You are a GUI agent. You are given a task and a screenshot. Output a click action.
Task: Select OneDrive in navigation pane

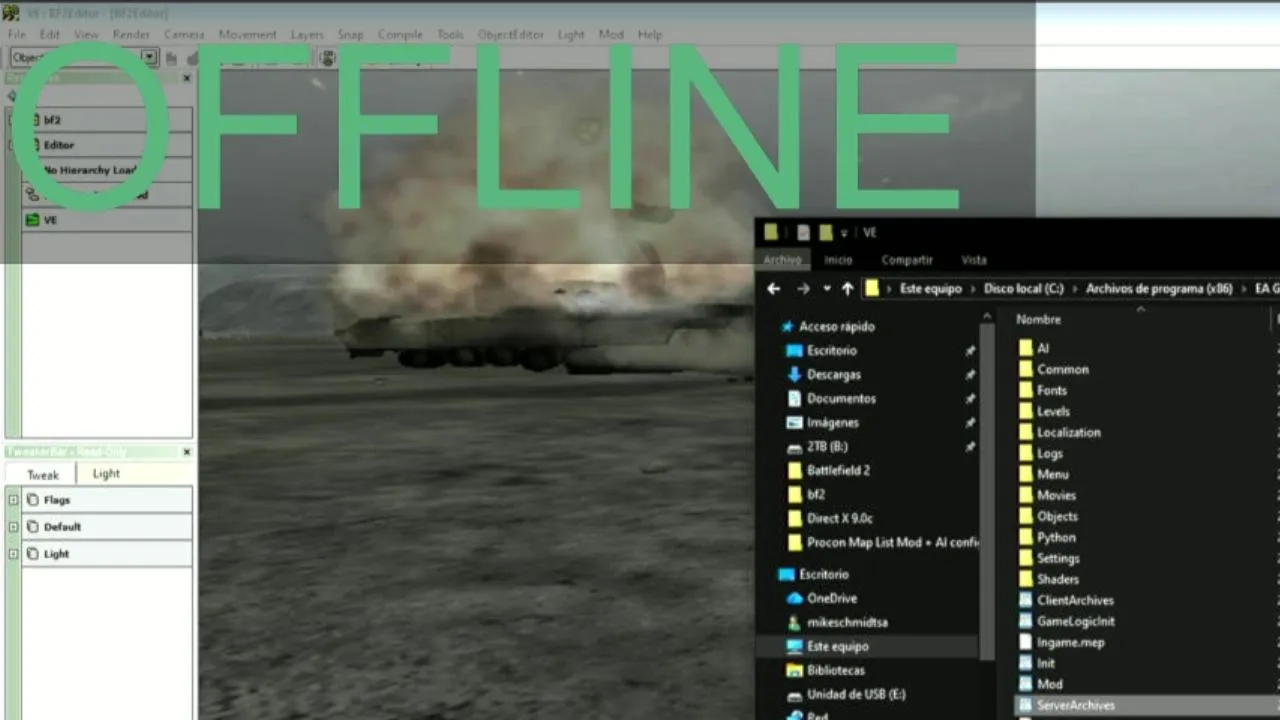832,599
